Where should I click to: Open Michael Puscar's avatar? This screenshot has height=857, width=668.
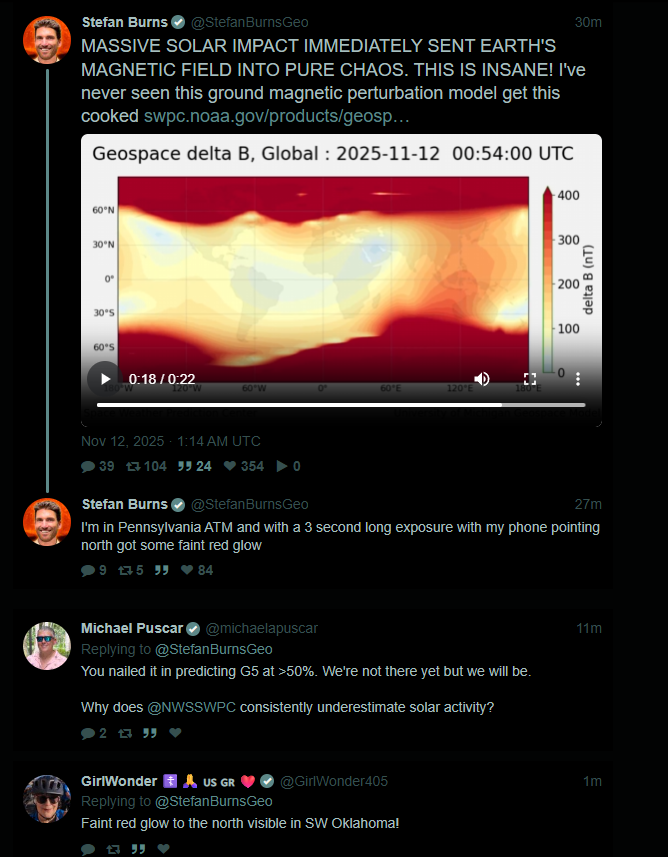pos(47,645)
